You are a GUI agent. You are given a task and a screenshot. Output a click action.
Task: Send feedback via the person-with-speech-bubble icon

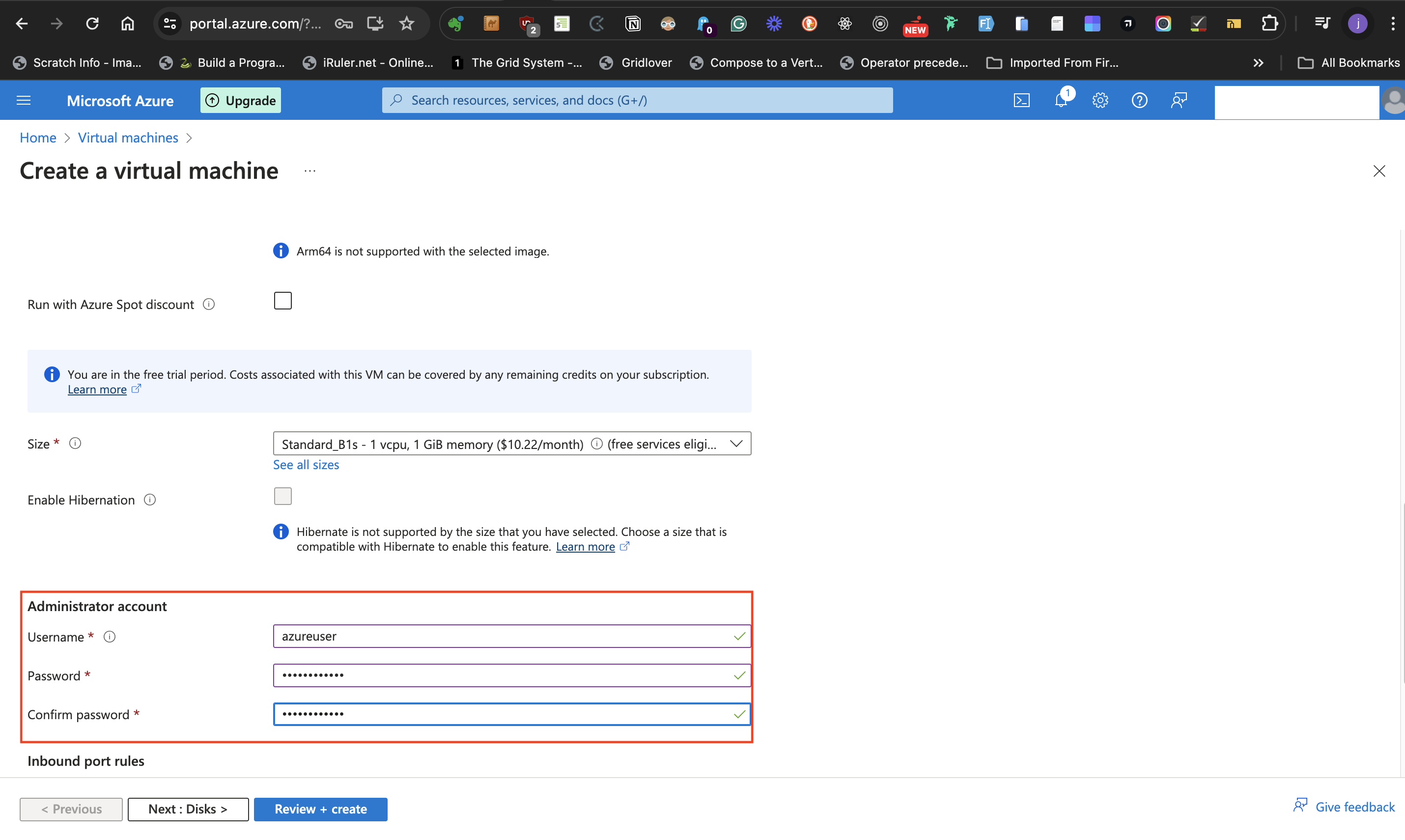click(x=1179, y=100)
